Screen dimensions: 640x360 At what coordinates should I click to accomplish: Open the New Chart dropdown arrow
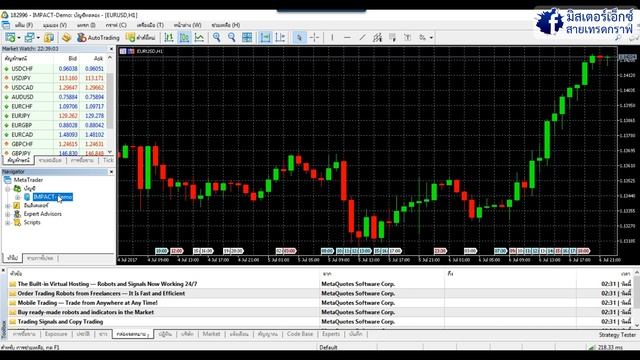pos(19,38)
